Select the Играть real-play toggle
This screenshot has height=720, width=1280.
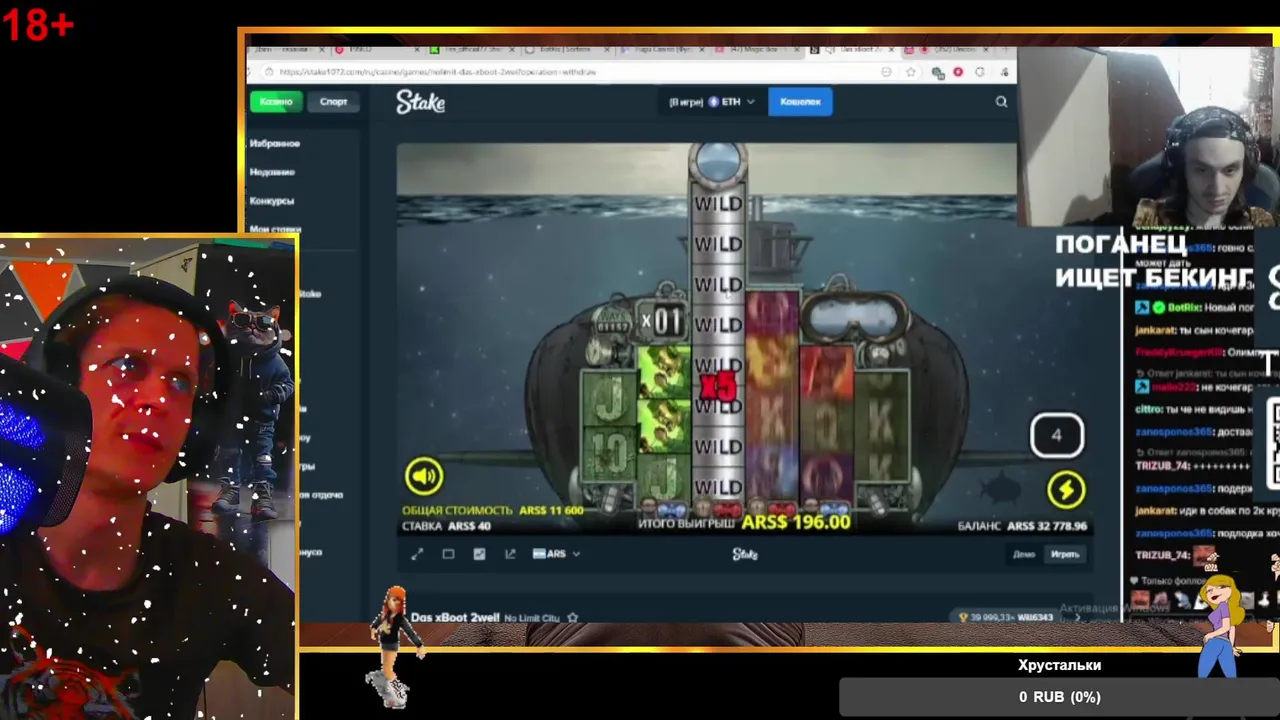pos(1065,554)
